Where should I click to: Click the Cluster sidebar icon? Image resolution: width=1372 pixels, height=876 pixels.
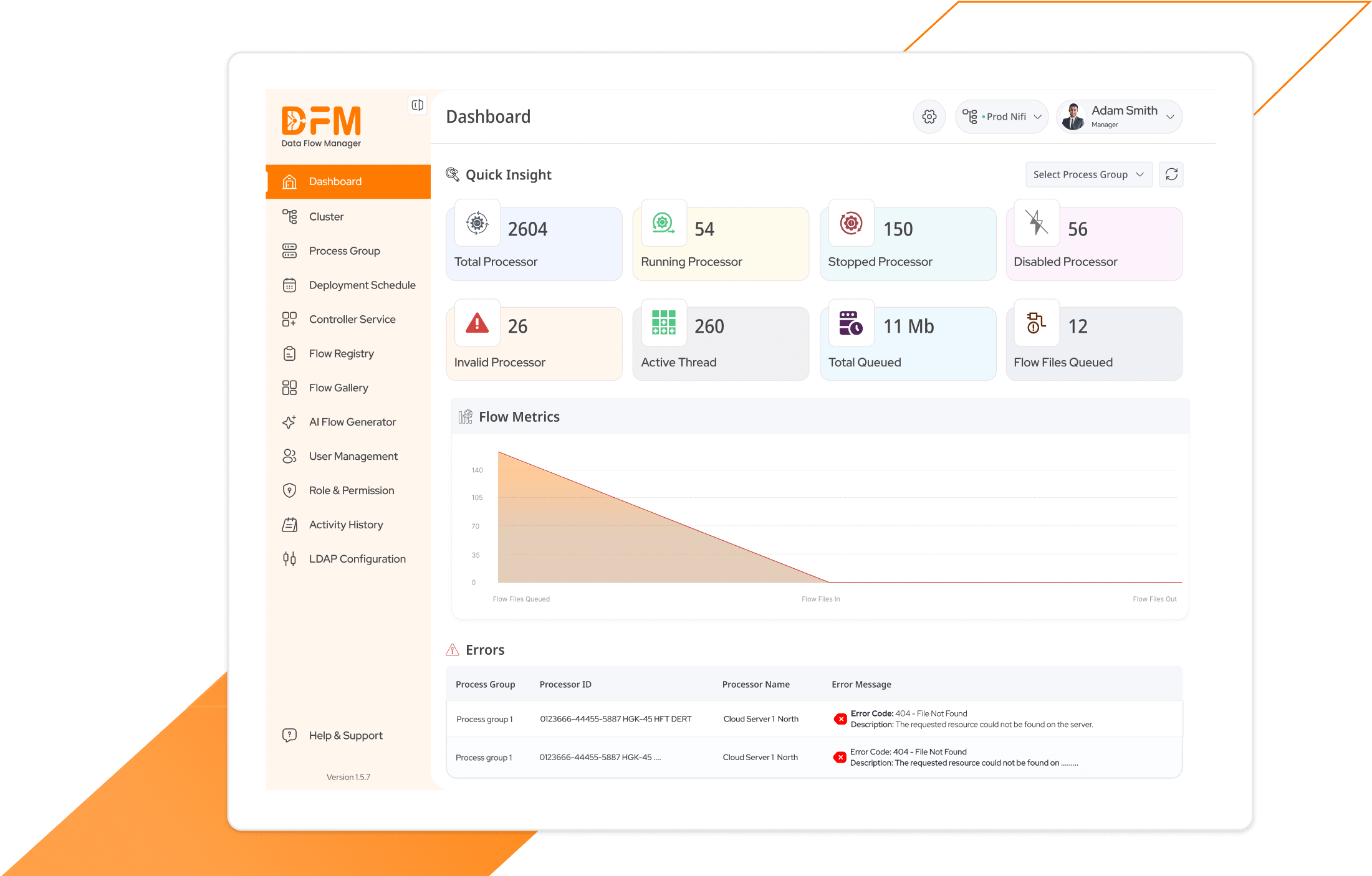pos(289,216)
